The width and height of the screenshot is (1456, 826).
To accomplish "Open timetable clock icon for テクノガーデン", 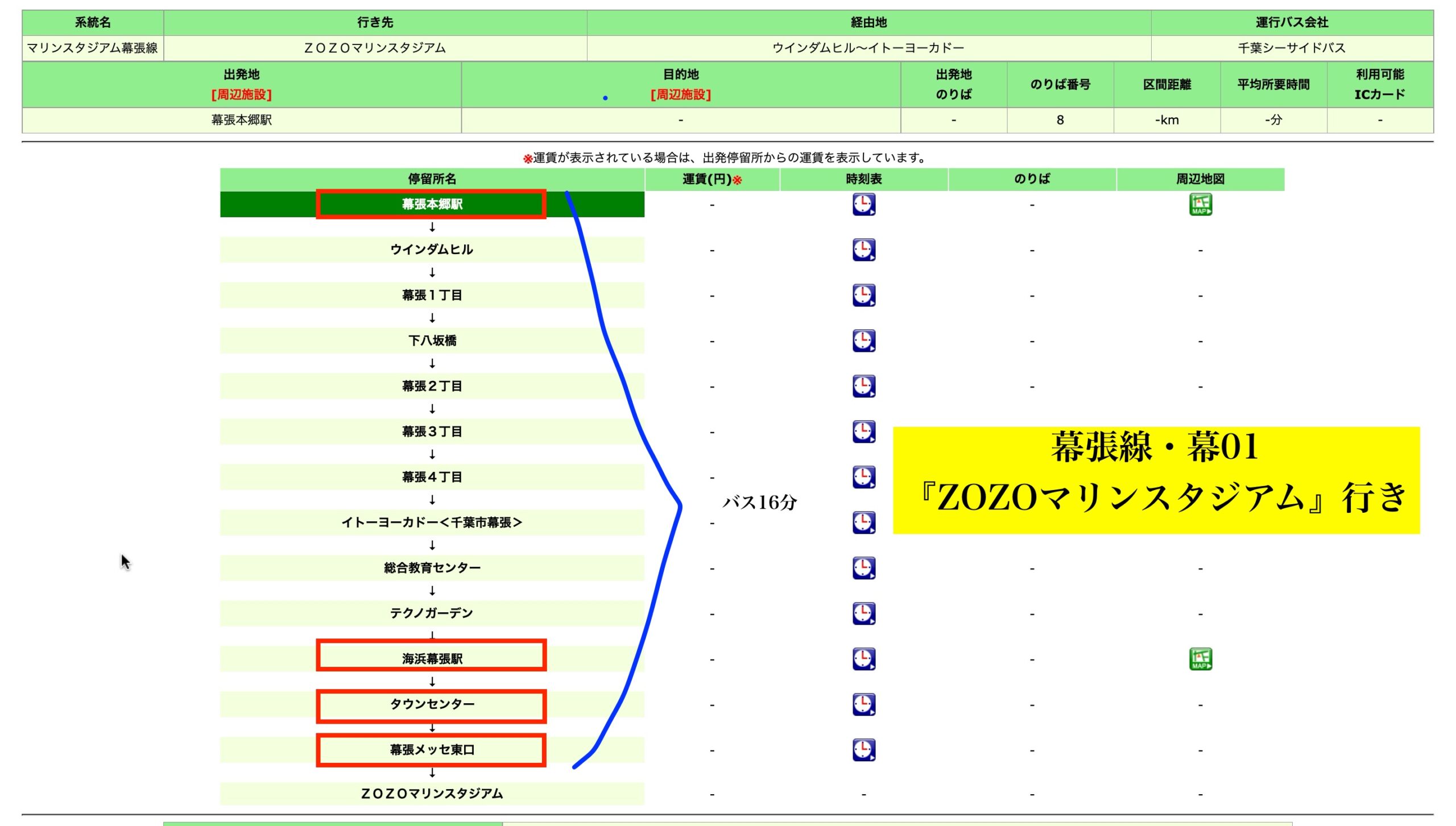I will (x=863, y=613).
